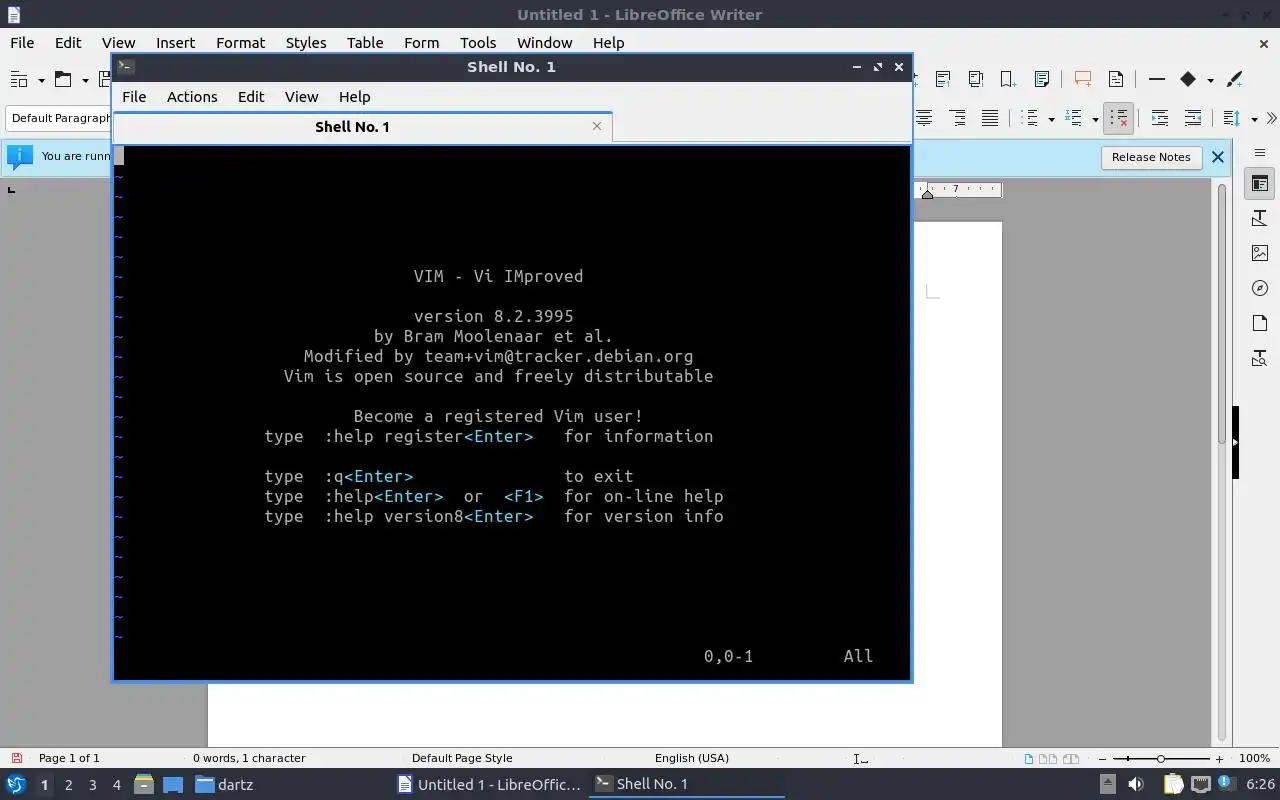The width and height of the screenshot is (1280, 800).
Task: Toggle the highlighted No List button
Action: 1119,118
